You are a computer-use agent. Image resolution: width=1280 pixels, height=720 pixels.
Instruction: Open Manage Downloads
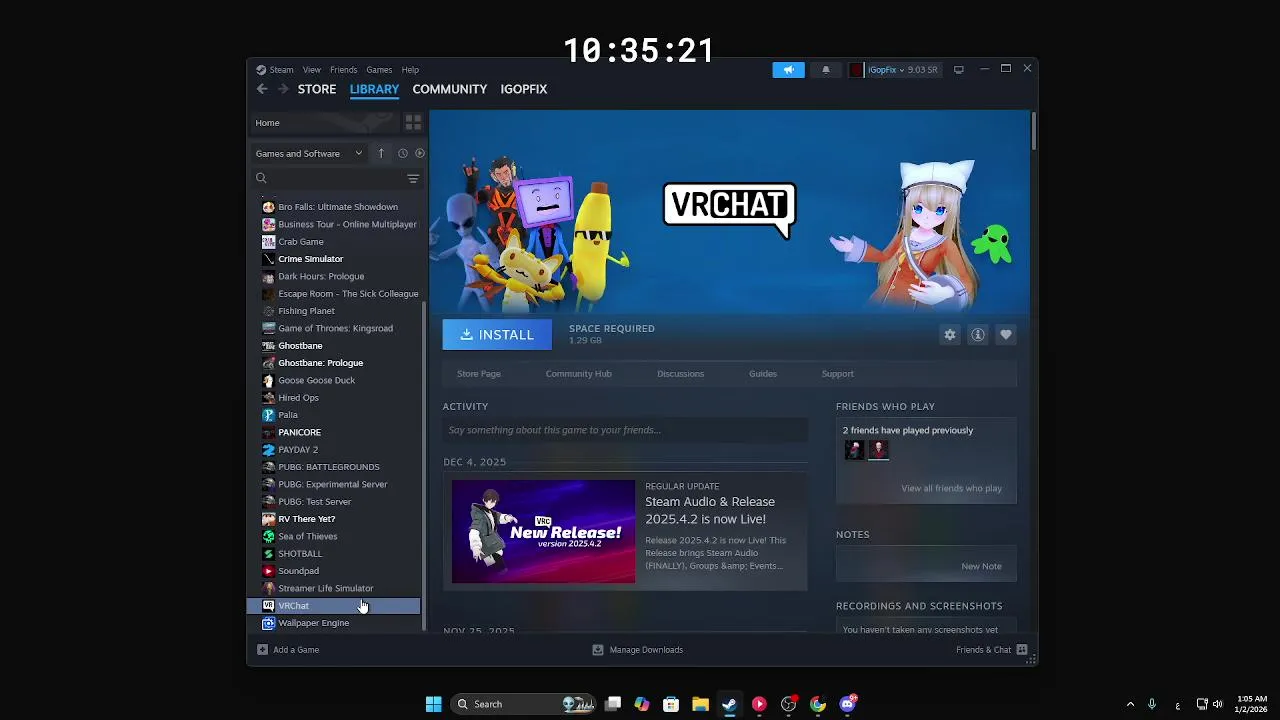[637, 650]
